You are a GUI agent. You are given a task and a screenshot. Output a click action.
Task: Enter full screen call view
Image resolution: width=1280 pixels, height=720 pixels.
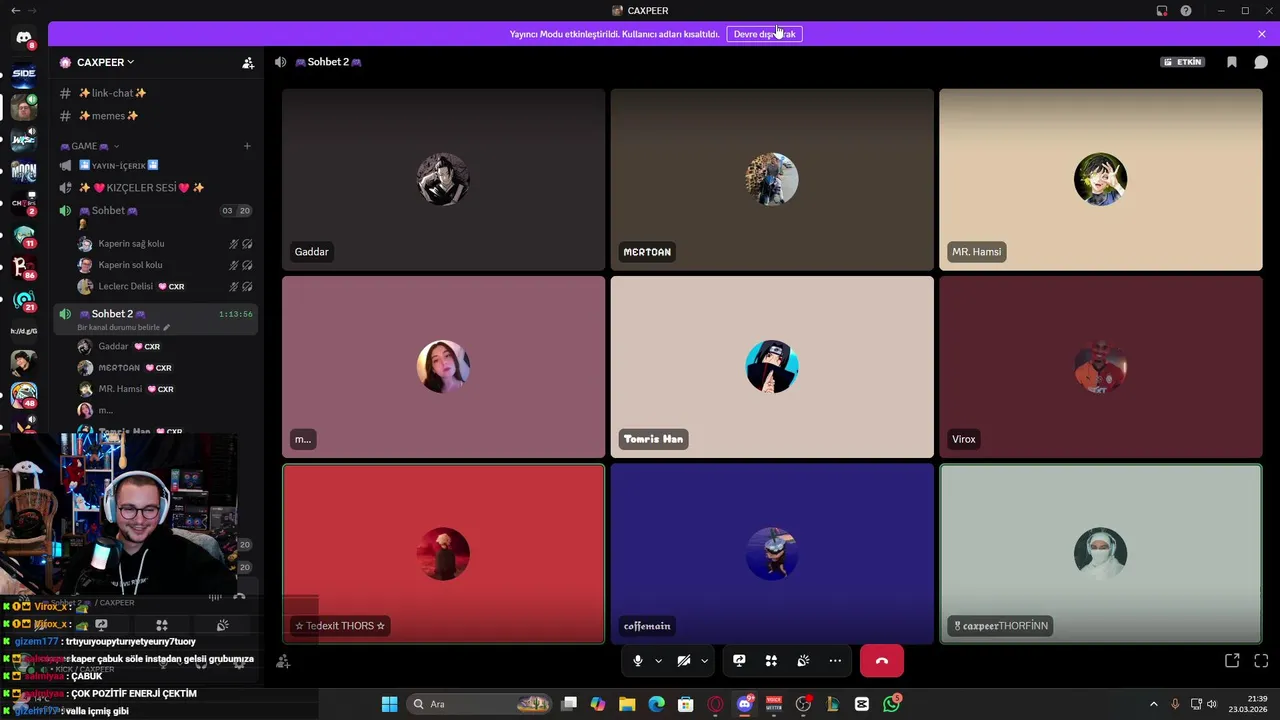coord(1261,661)
